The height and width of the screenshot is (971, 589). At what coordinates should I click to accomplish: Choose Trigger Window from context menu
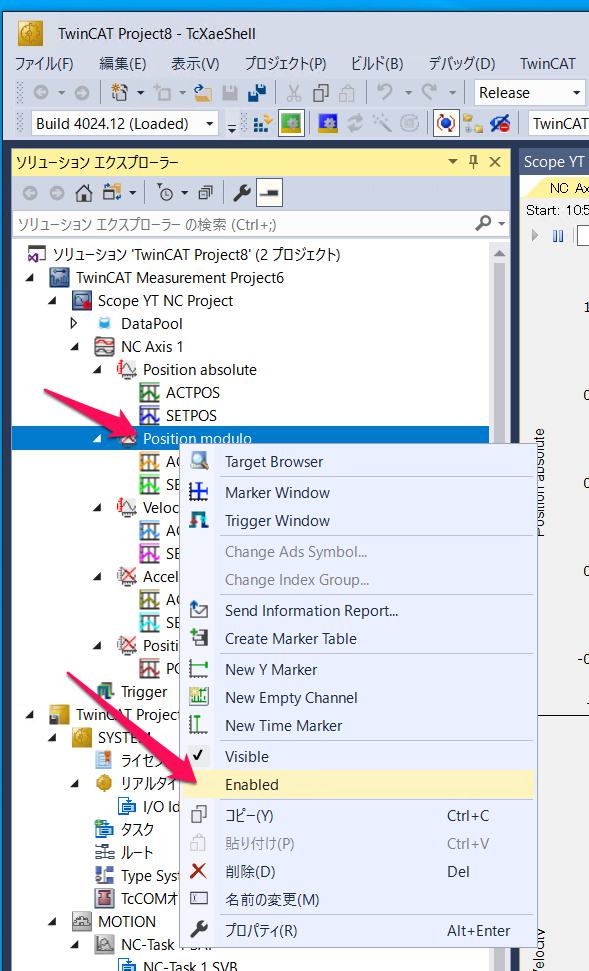click(x=359, y=521)
